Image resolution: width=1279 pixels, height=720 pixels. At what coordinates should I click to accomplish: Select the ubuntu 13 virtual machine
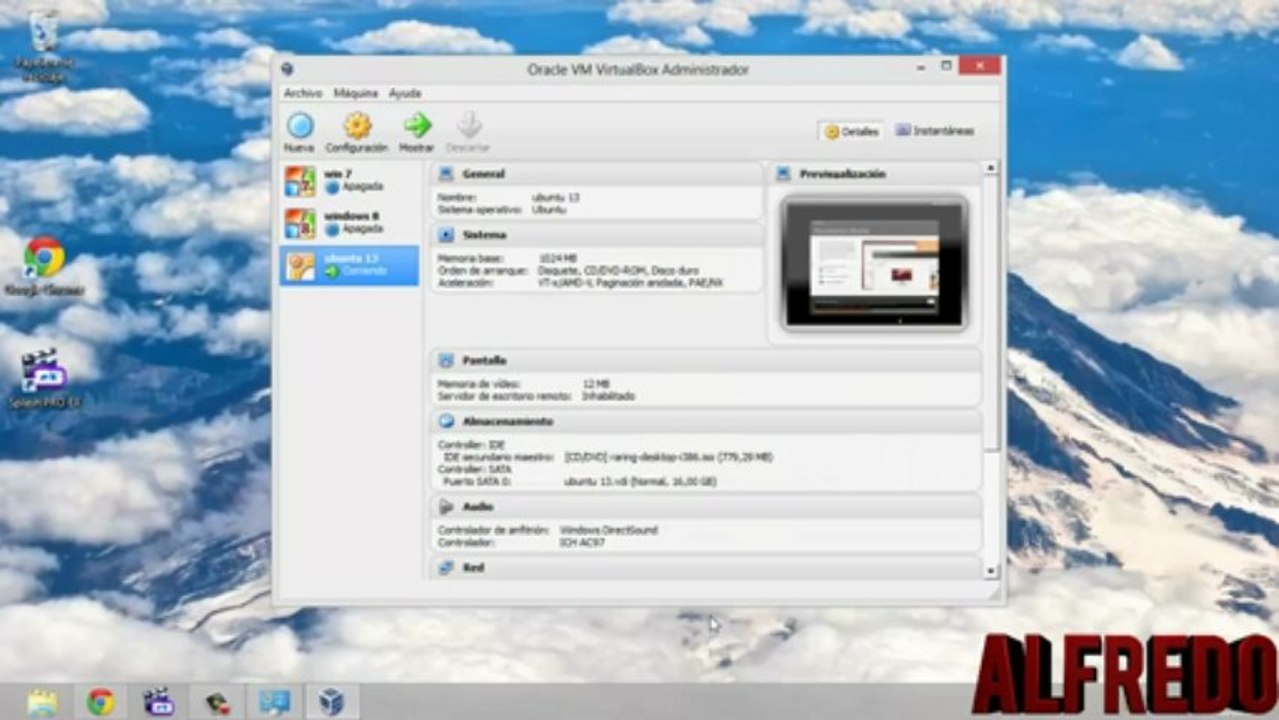coord(349,265)
